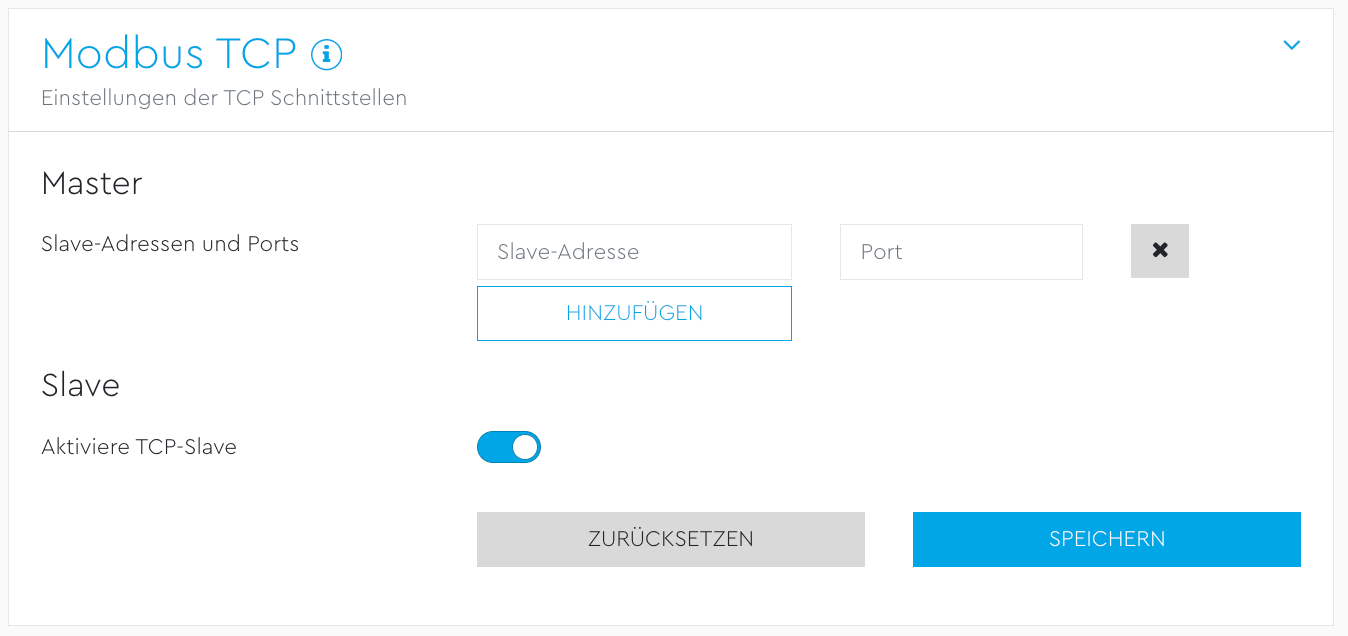Select the Master section heading
The height and width of the screenshot is (636, 1348).
pyautogui.click(x=92, y=183)
